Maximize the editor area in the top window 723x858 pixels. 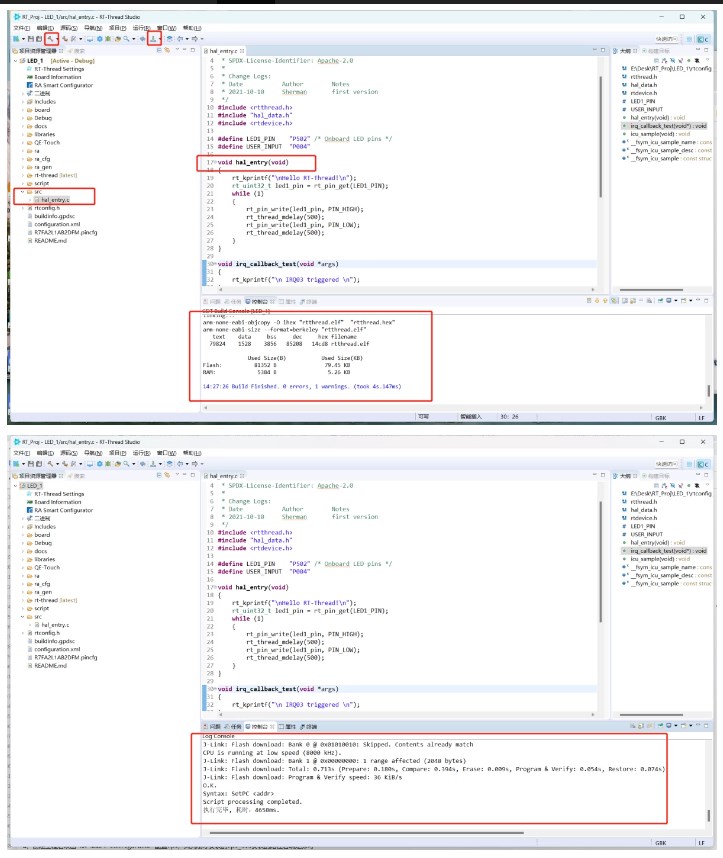tap(603, 50)
